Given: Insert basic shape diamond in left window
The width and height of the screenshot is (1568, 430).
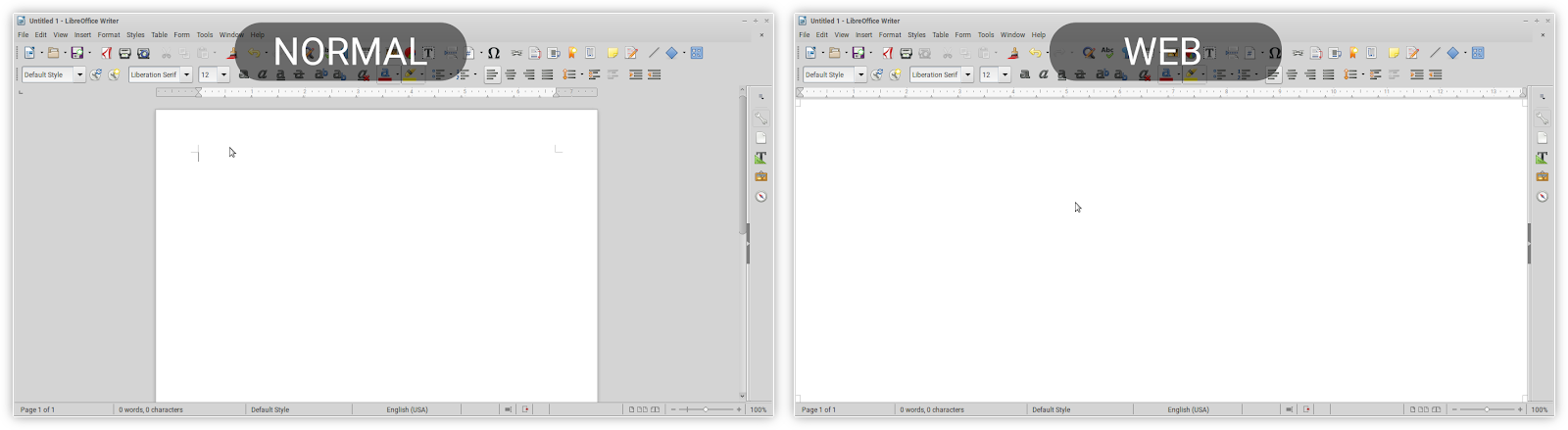Looking at the screenshot, I should (x=672, y=53).
